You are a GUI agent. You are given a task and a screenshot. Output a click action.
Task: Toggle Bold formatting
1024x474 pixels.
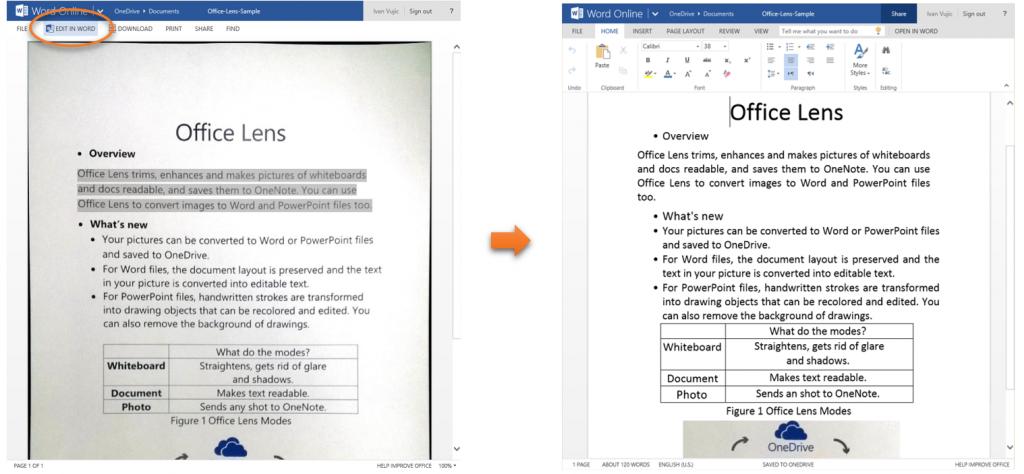coord(648,60)
